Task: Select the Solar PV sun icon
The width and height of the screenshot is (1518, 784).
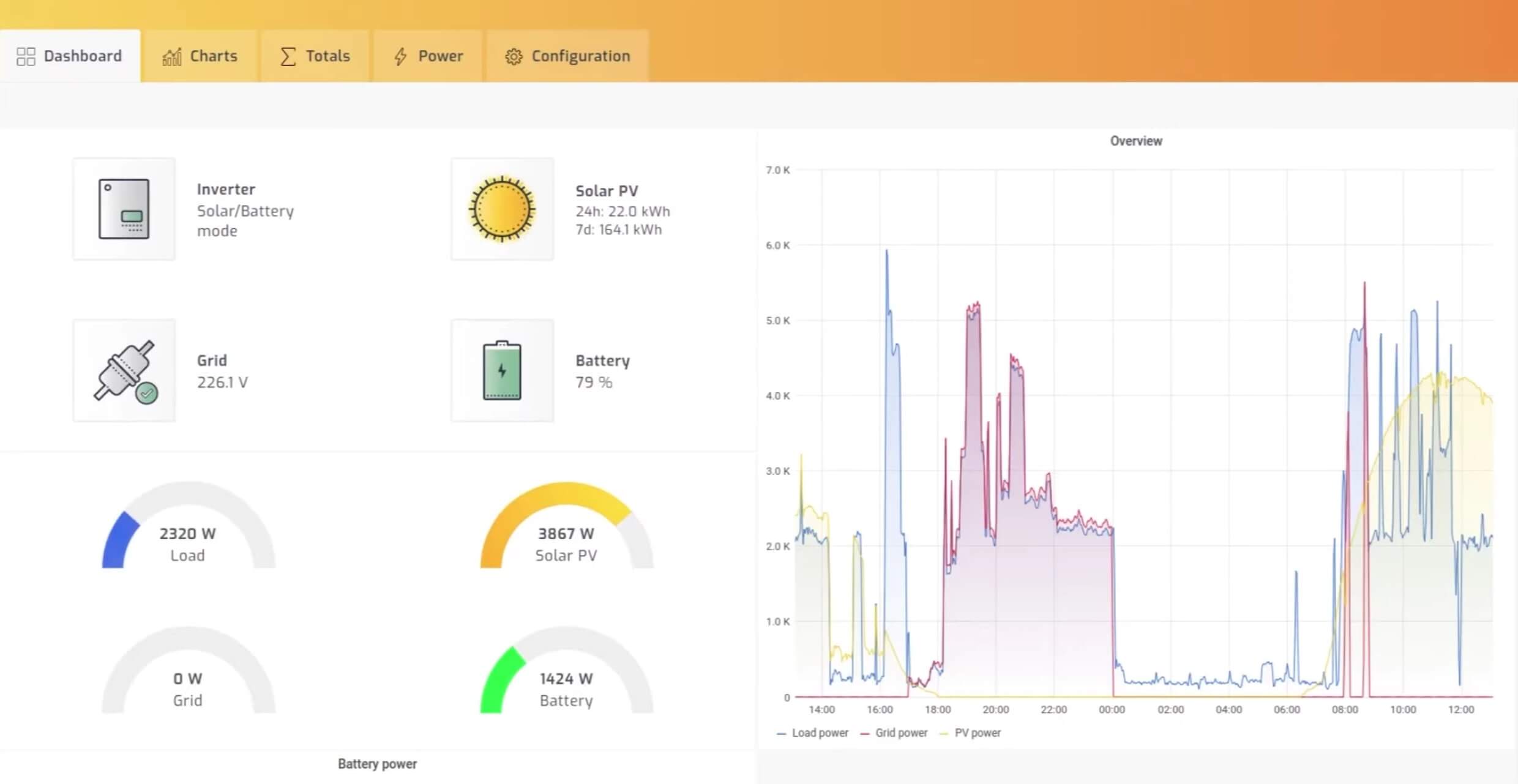Action: click(501, 208)
